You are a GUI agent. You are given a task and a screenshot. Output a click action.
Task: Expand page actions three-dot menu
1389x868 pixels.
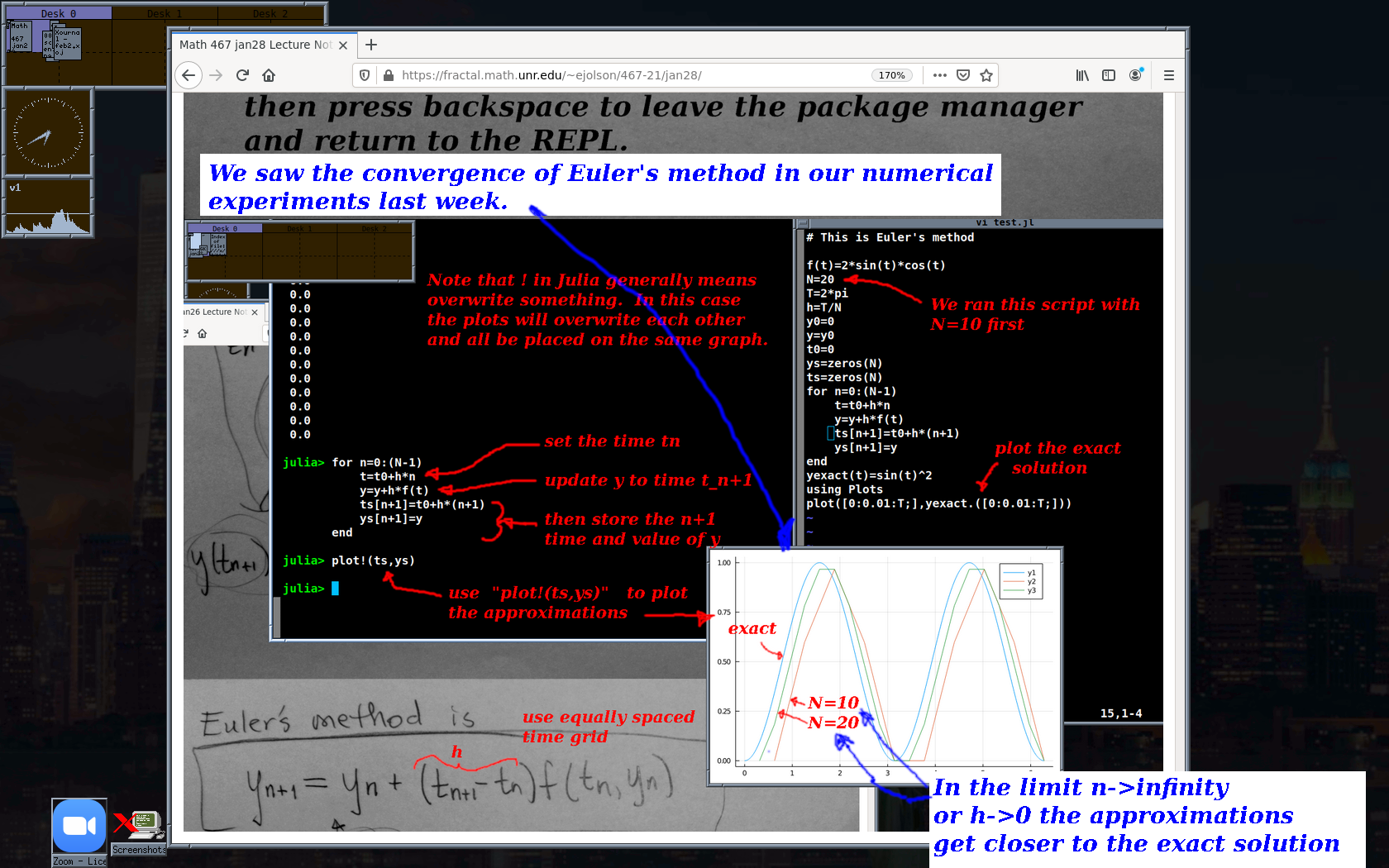coord(940,75)
